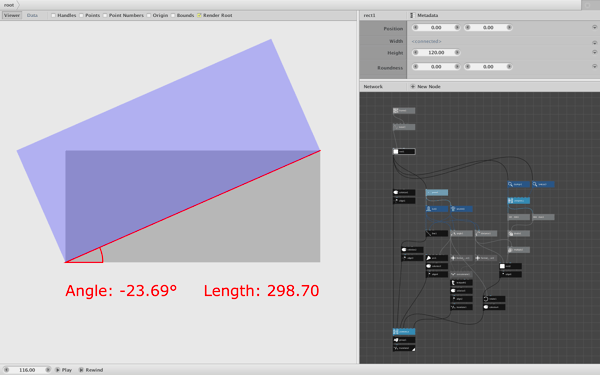The image size is (600, 375).
Task: Select the second rect node with white square icon
Action: pyautogui.click(x=510, y=266)
